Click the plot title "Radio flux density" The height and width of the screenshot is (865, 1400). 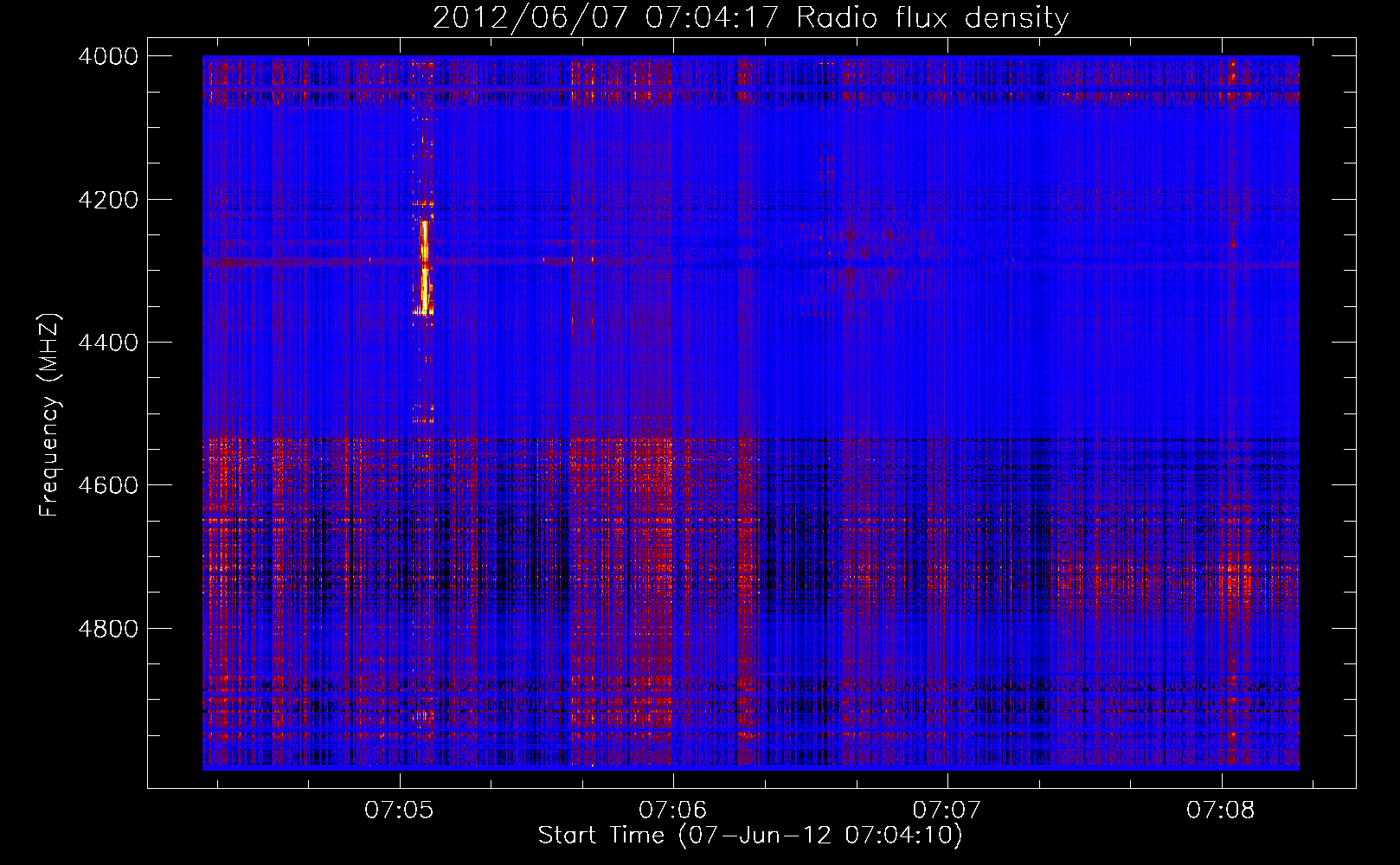point(932,18)
